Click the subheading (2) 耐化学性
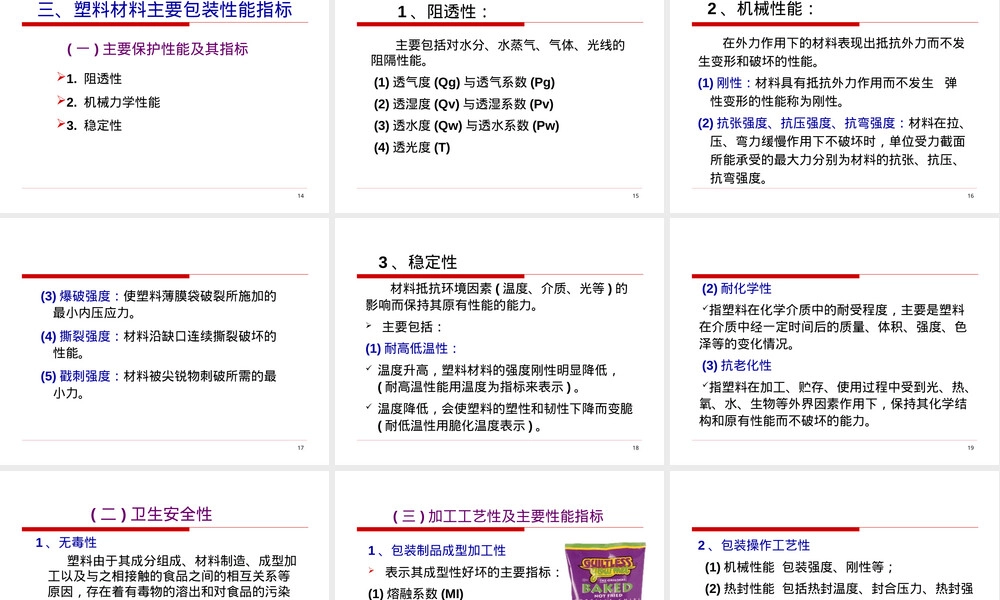This screenshot has height=600, width=1000. click(737, 288)
